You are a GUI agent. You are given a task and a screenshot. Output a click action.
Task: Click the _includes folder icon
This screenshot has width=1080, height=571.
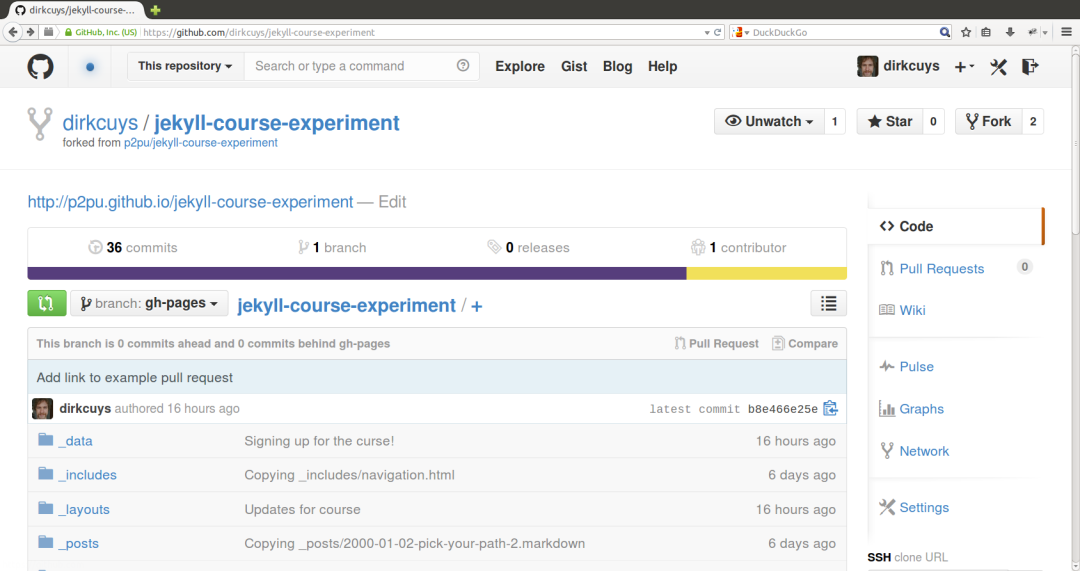[x=45, y=473]
